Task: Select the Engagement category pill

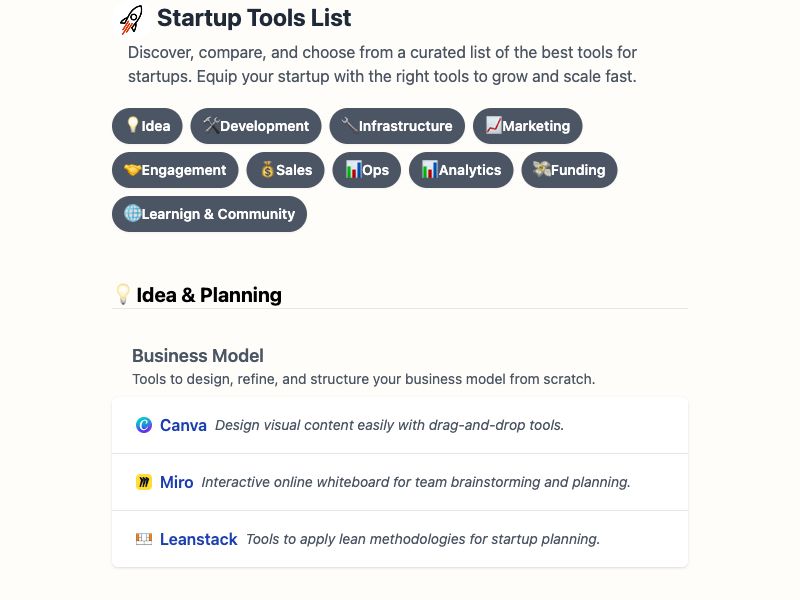Action: [175, 170]
